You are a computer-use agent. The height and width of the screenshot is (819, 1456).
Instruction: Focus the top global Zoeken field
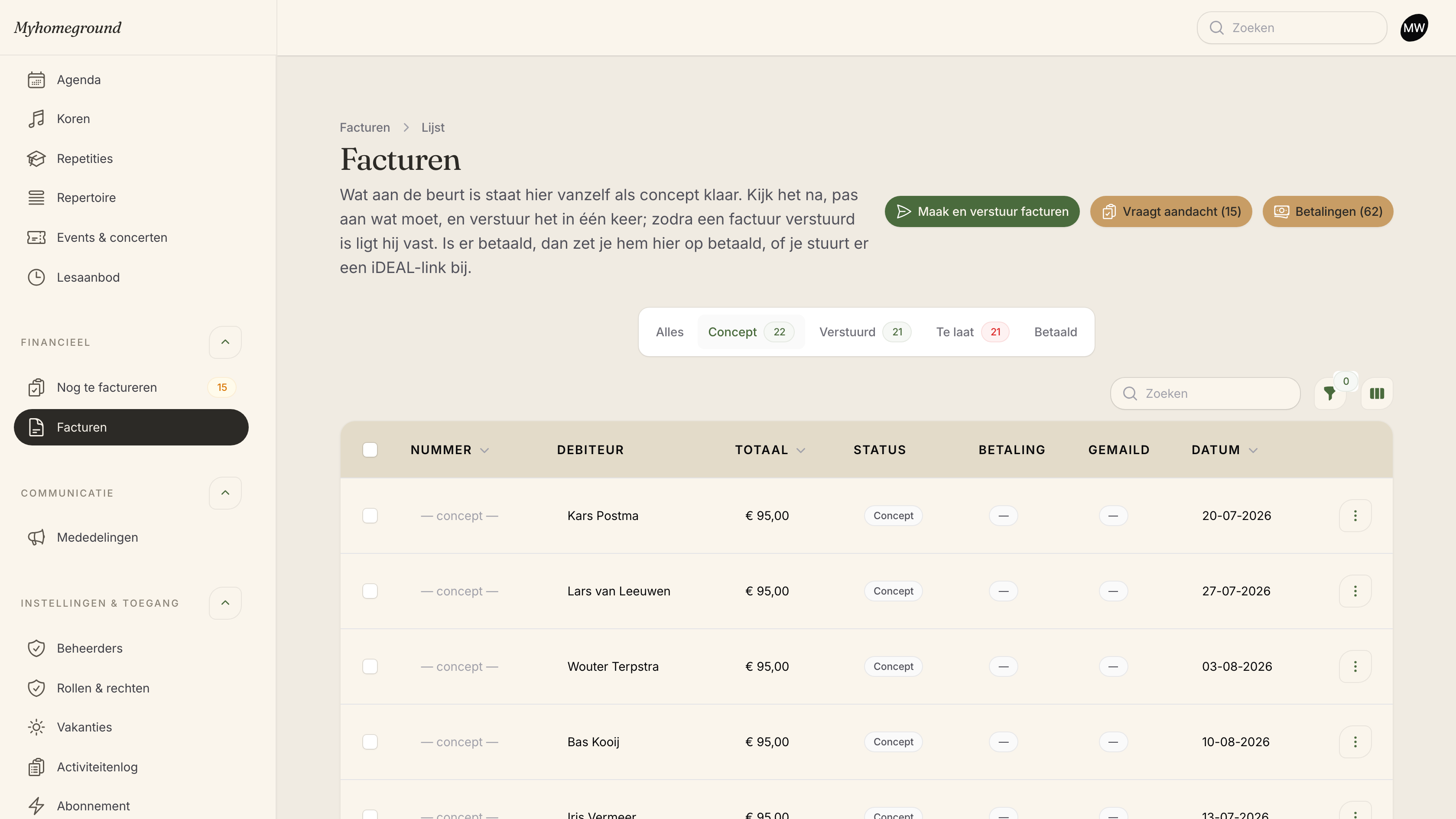tap(1291, 28)
